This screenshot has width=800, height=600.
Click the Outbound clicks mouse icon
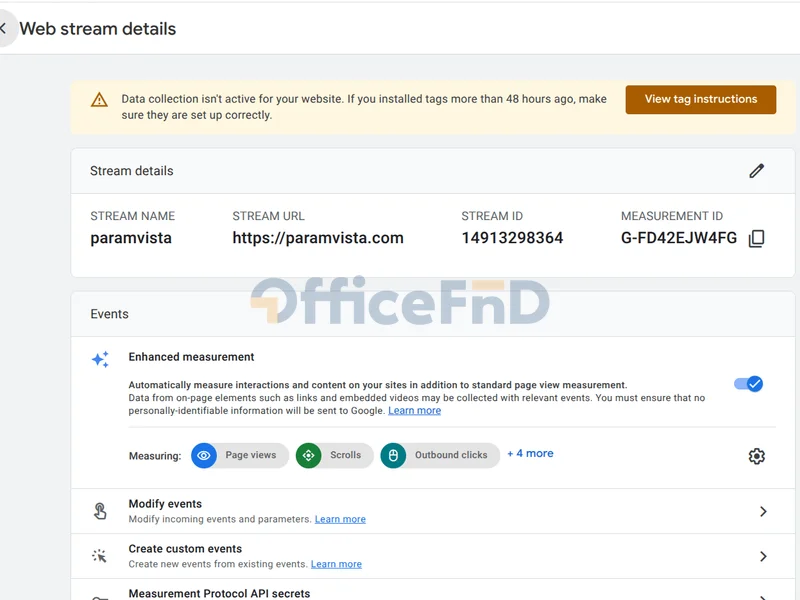click(x=393, y=456)
